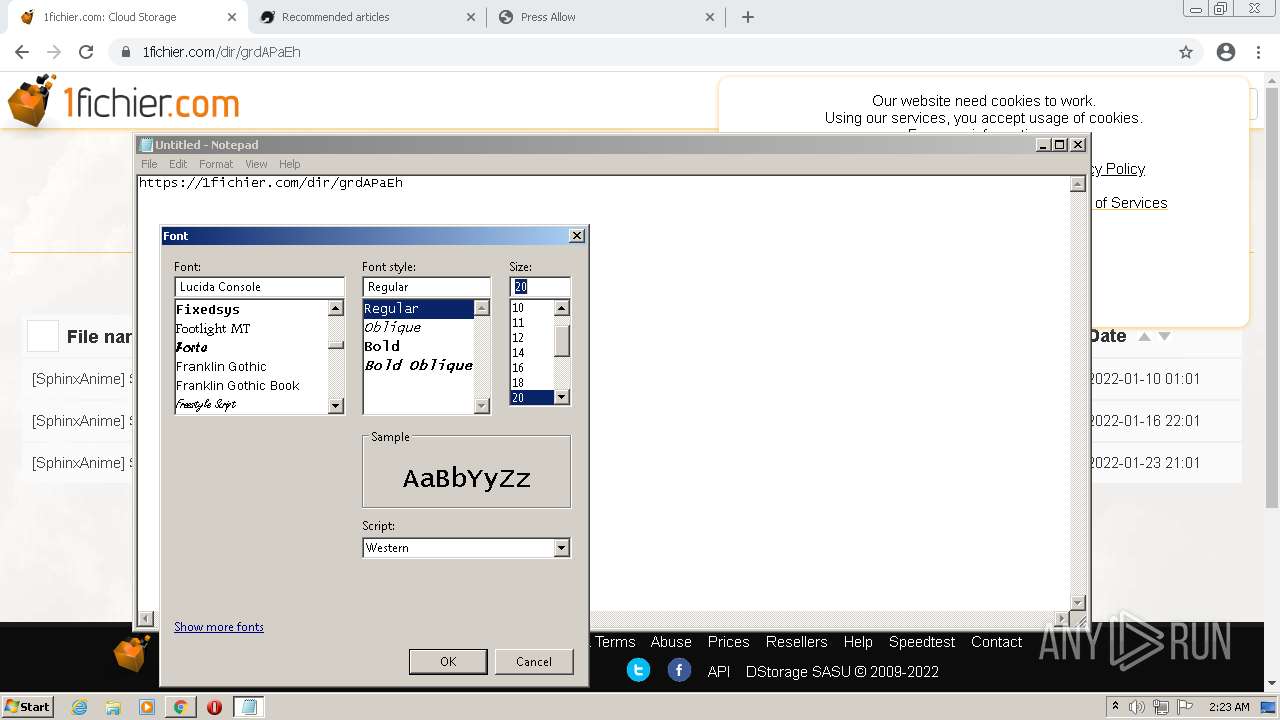Image resolution: width=1280 pixels, height=720 pixels.
Task: Cancel the Font dialog
Action: (534, 661)
